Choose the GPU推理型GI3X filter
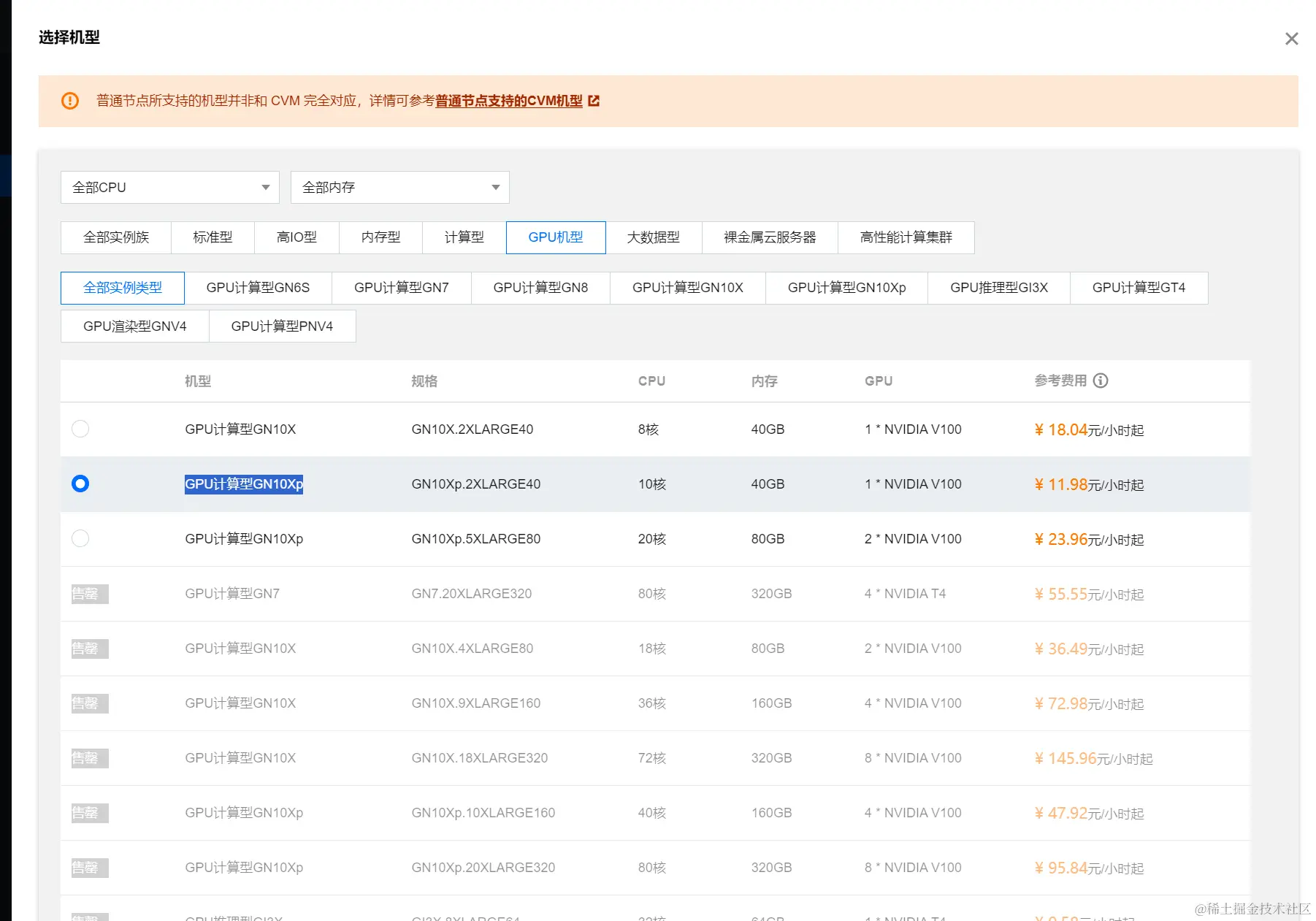The image size is (1316, 921). [x=999, y=288]
